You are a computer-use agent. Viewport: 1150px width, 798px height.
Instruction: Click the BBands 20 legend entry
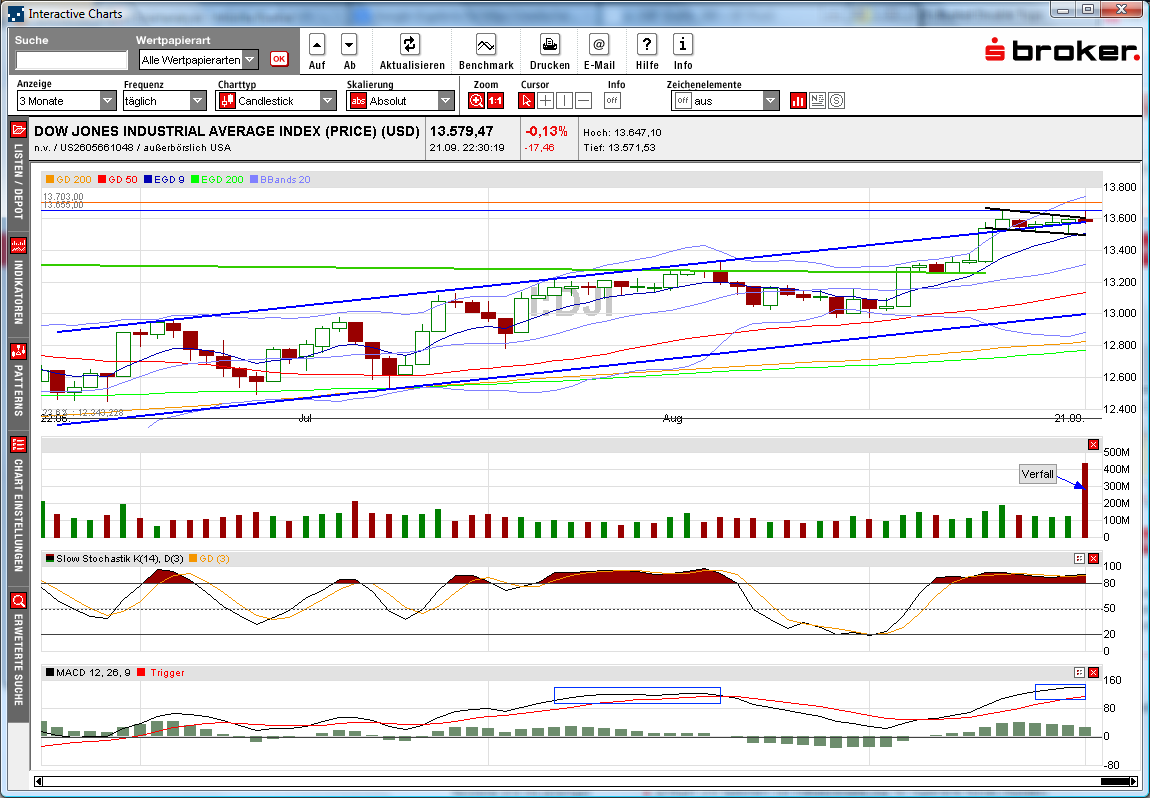(280, 179)
